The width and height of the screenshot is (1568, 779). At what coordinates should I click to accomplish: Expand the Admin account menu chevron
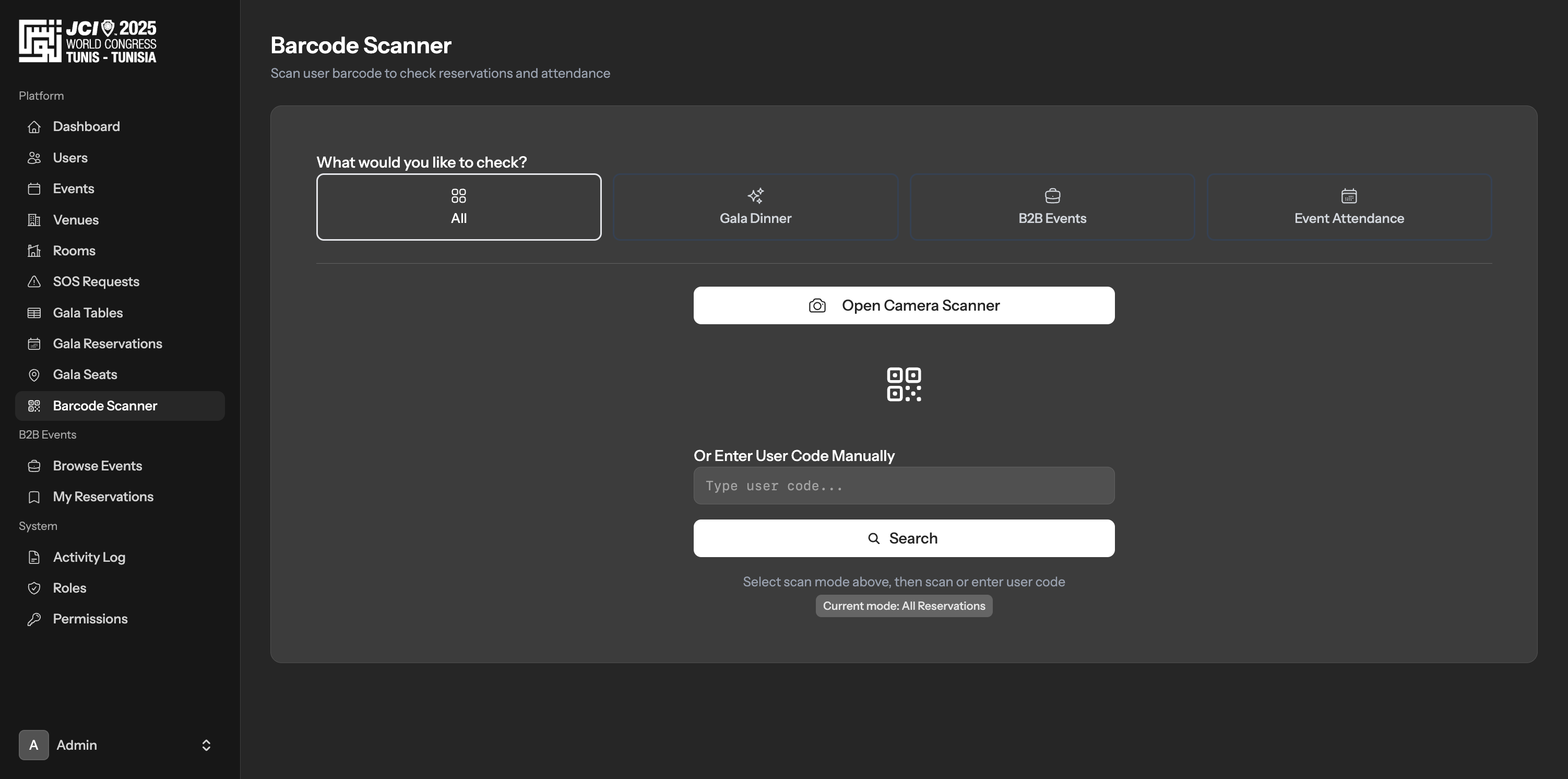(206, 746)
